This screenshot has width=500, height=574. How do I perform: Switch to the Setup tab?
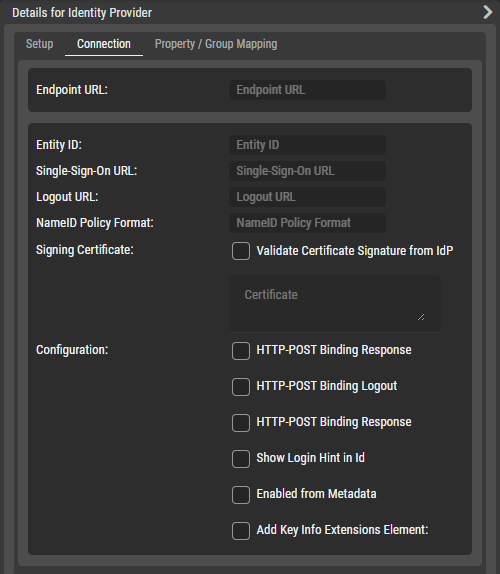pos(40,44)
